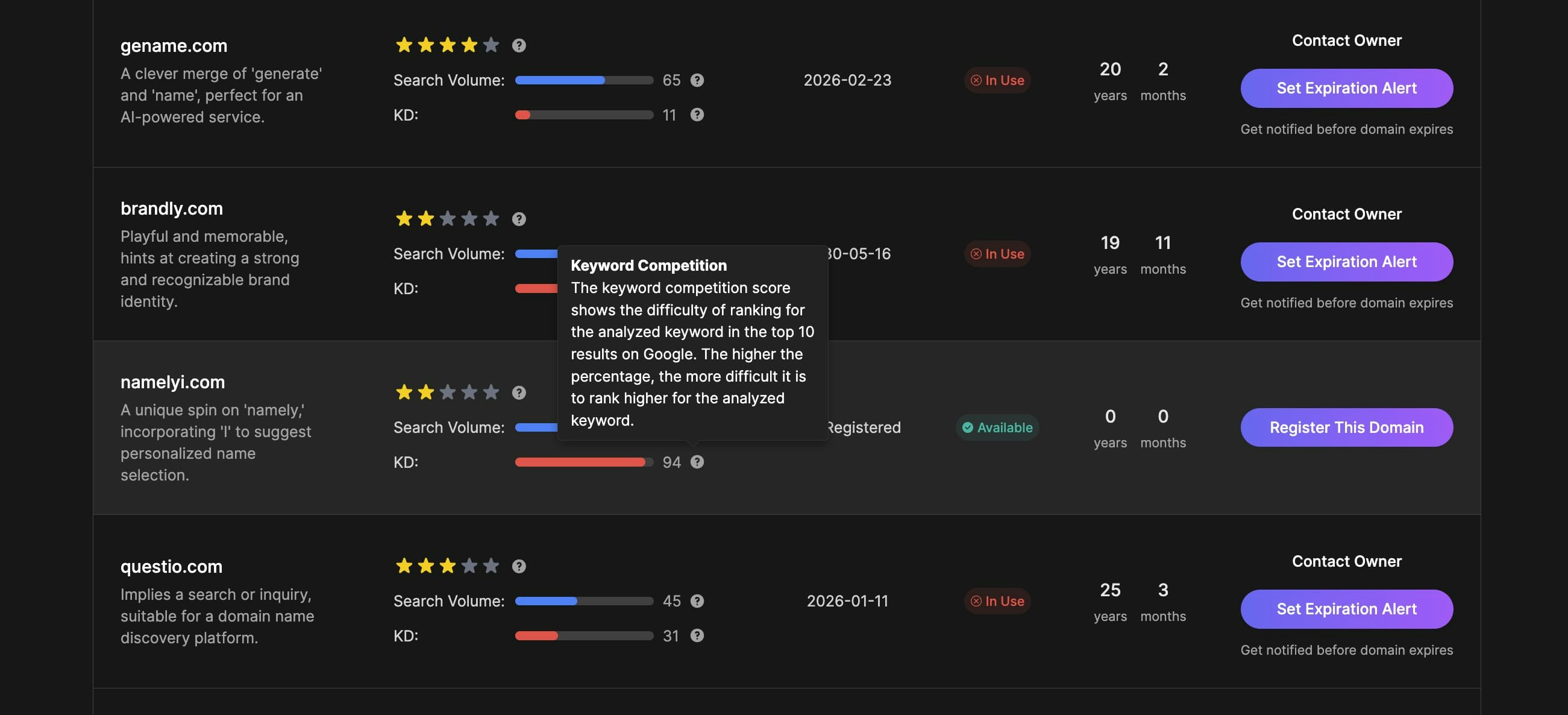Click questio.com KD 31 help icon
Viewport: 1568px width, 715px height.
[697, 636]
